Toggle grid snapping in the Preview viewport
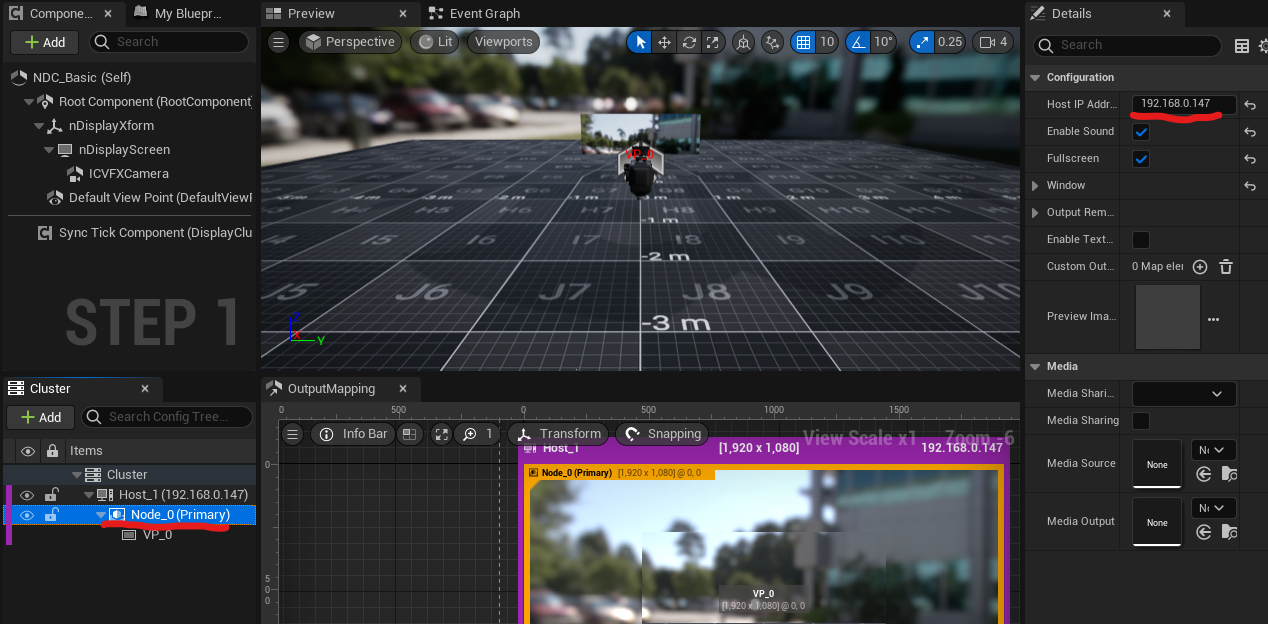This screenshot has height=624, width=1268. (802, 42)
